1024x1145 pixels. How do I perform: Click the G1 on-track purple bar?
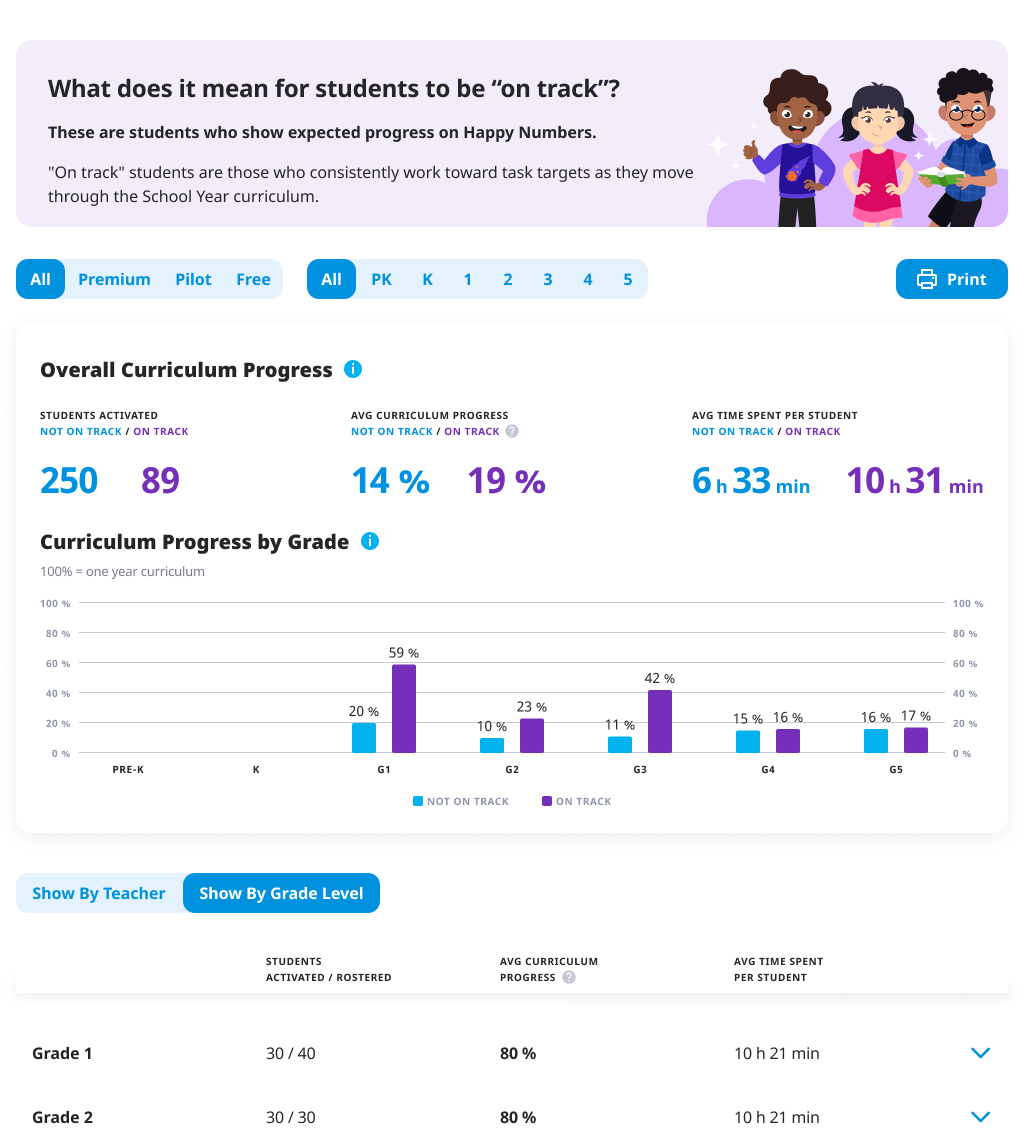coord(404,708)
